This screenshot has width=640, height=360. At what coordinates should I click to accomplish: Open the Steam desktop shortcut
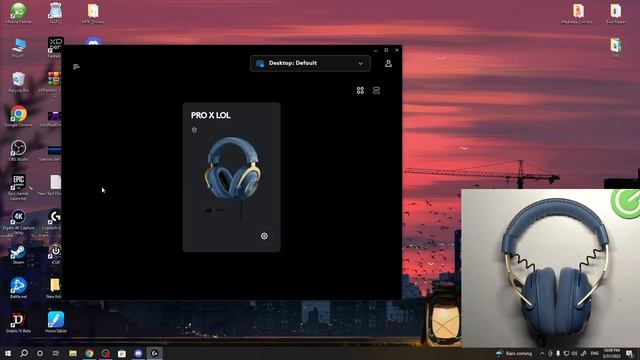18,255
